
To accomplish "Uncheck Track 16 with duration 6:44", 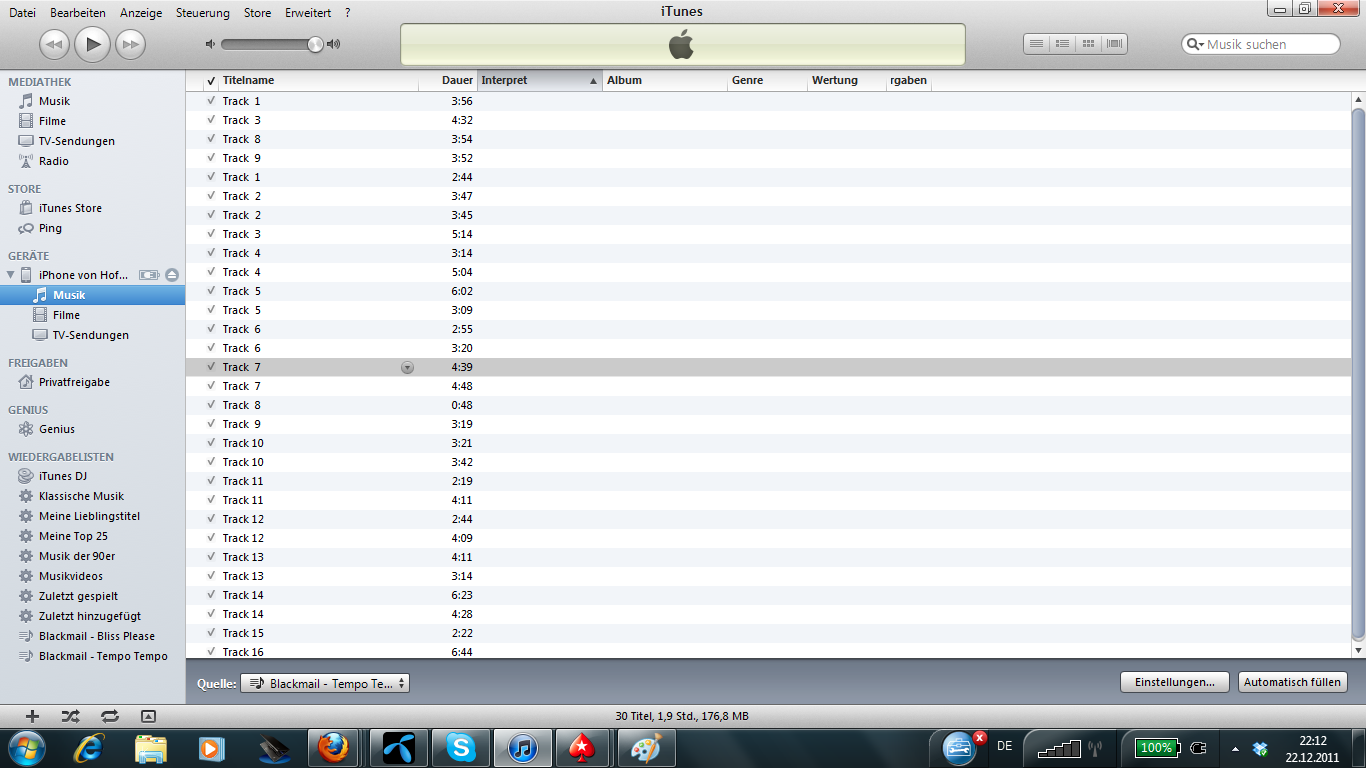I will point(211,652).
